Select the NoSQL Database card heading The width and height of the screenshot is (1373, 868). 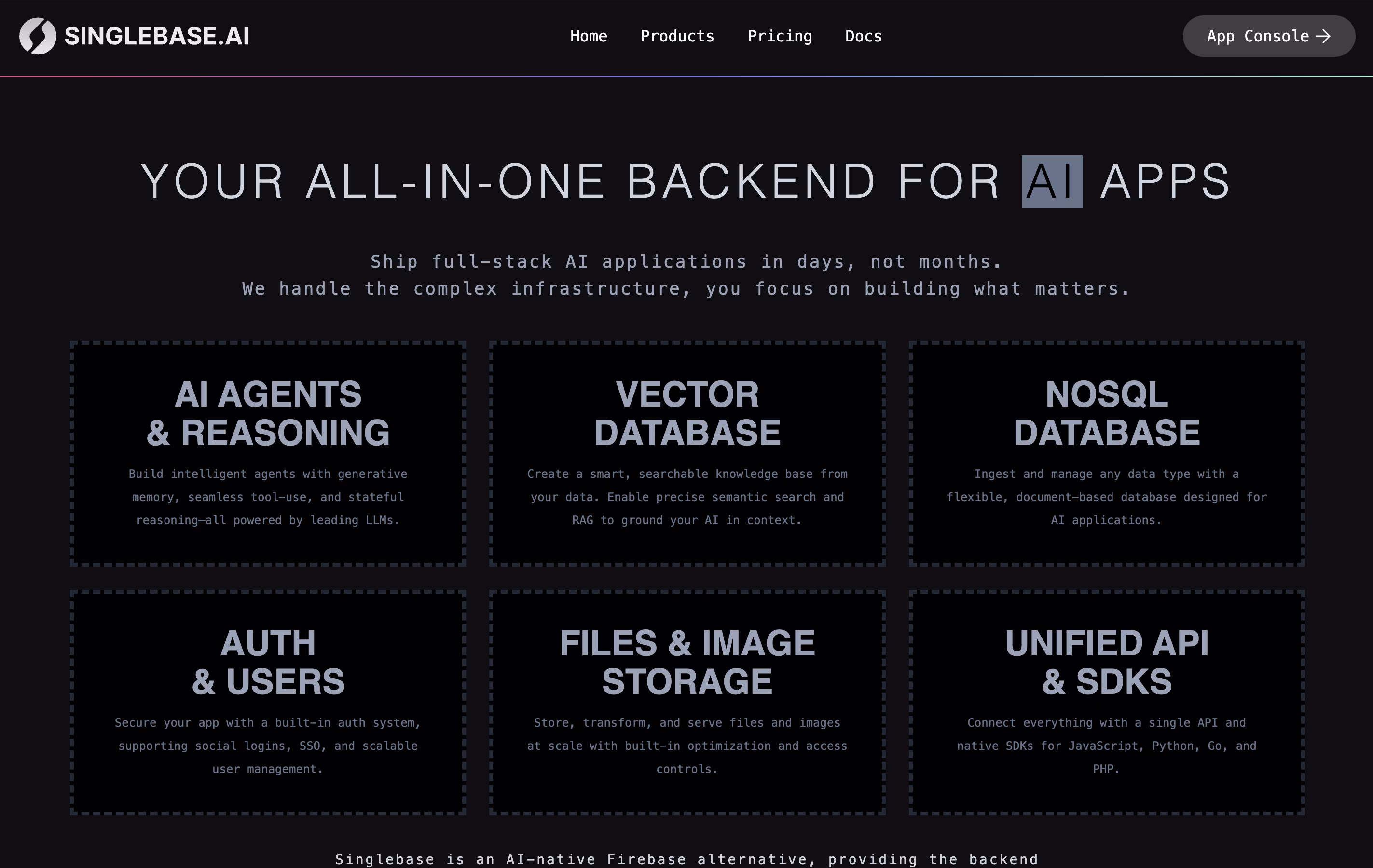tap(1106, 413)
